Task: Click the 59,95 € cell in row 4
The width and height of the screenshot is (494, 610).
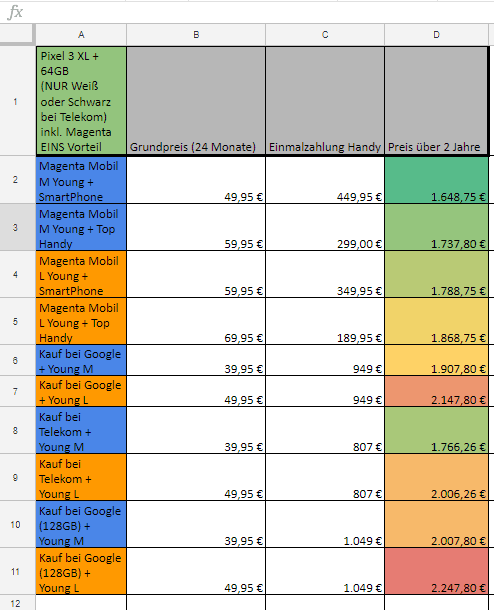Action: point(196,274)
